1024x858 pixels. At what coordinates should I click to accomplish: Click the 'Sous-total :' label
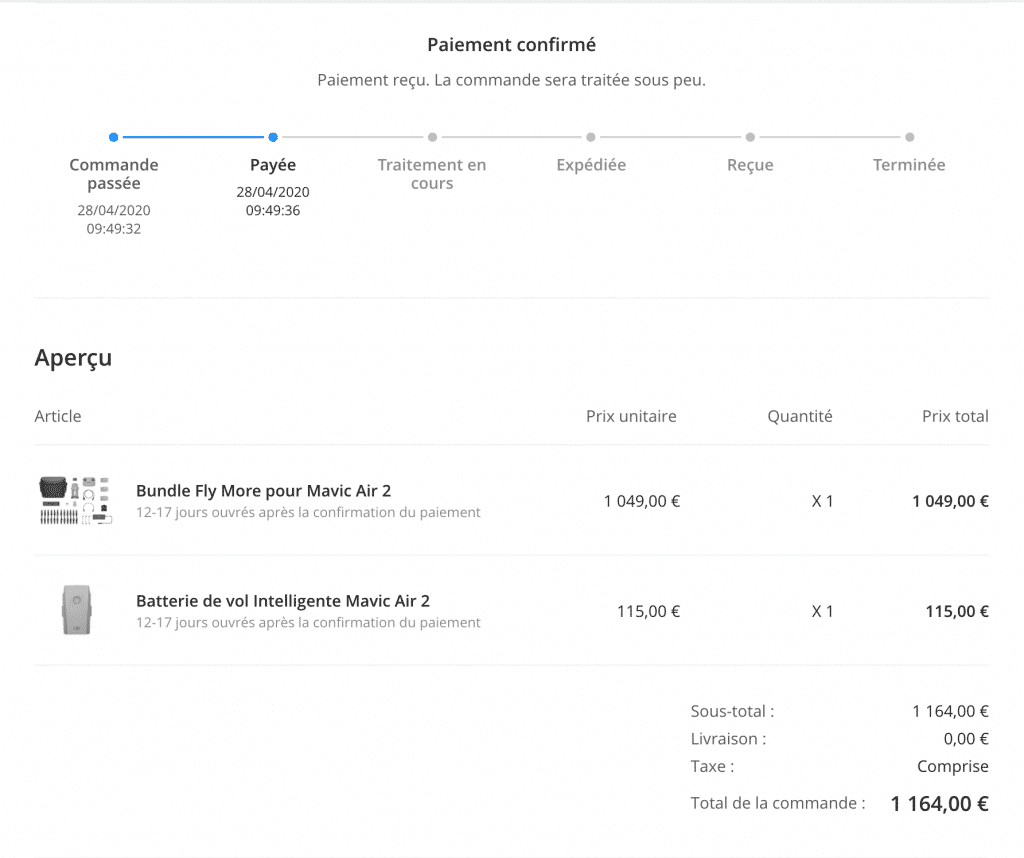[733, 711]
